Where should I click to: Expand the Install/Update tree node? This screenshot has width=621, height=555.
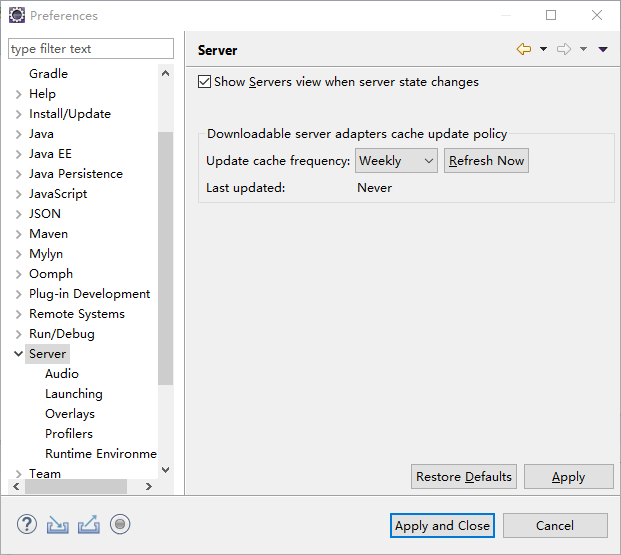(18, 114)
